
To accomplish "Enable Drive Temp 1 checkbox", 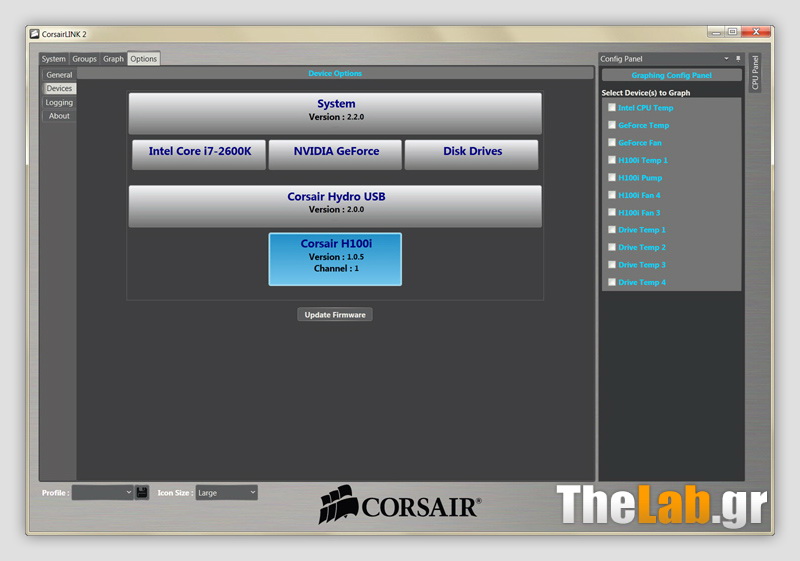I will [x=612, y=230].
